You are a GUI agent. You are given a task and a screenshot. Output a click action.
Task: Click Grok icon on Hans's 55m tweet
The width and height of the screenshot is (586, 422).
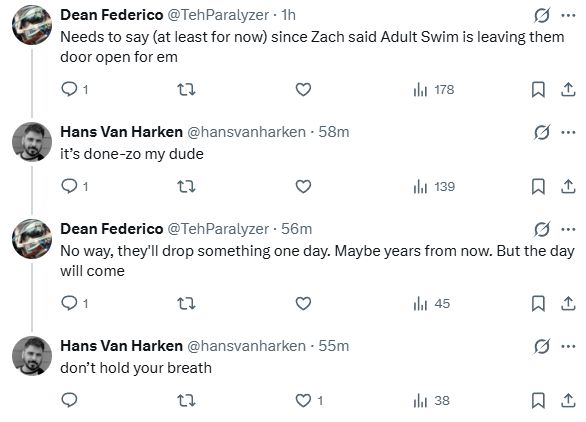(x=542, y=346)
